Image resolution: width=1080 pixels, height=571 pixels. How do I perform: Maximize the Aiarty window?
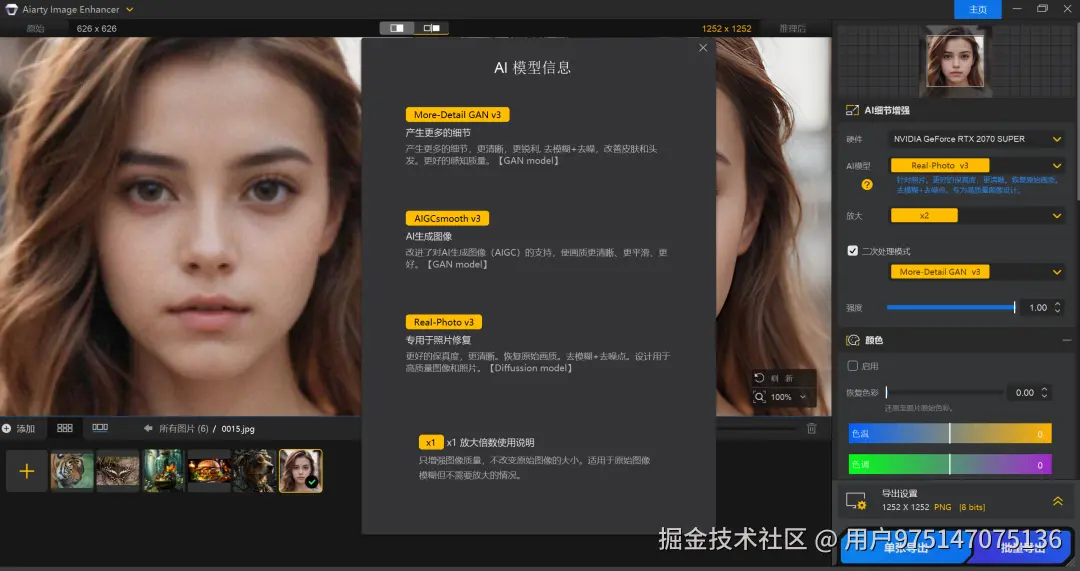pyautogui.click(x=1042, y=9)
